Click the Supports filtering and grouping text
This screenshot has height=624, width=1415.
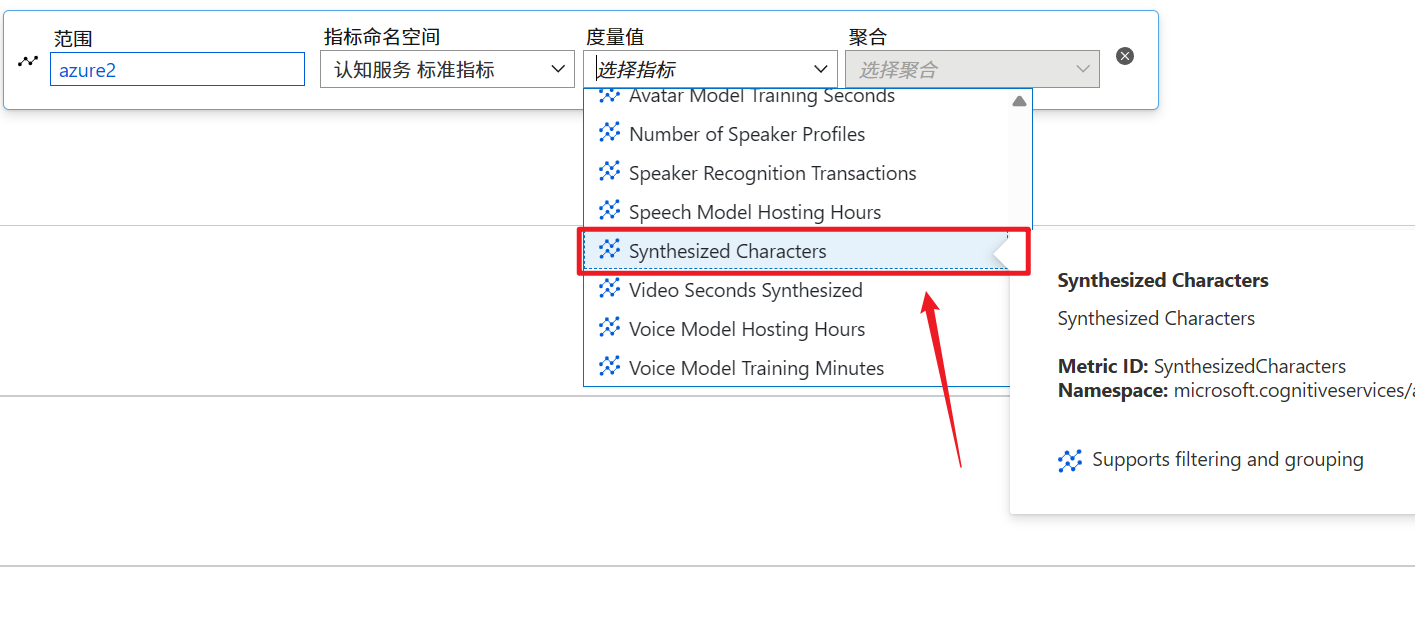pyautogui.click(x=1227, y=460)
